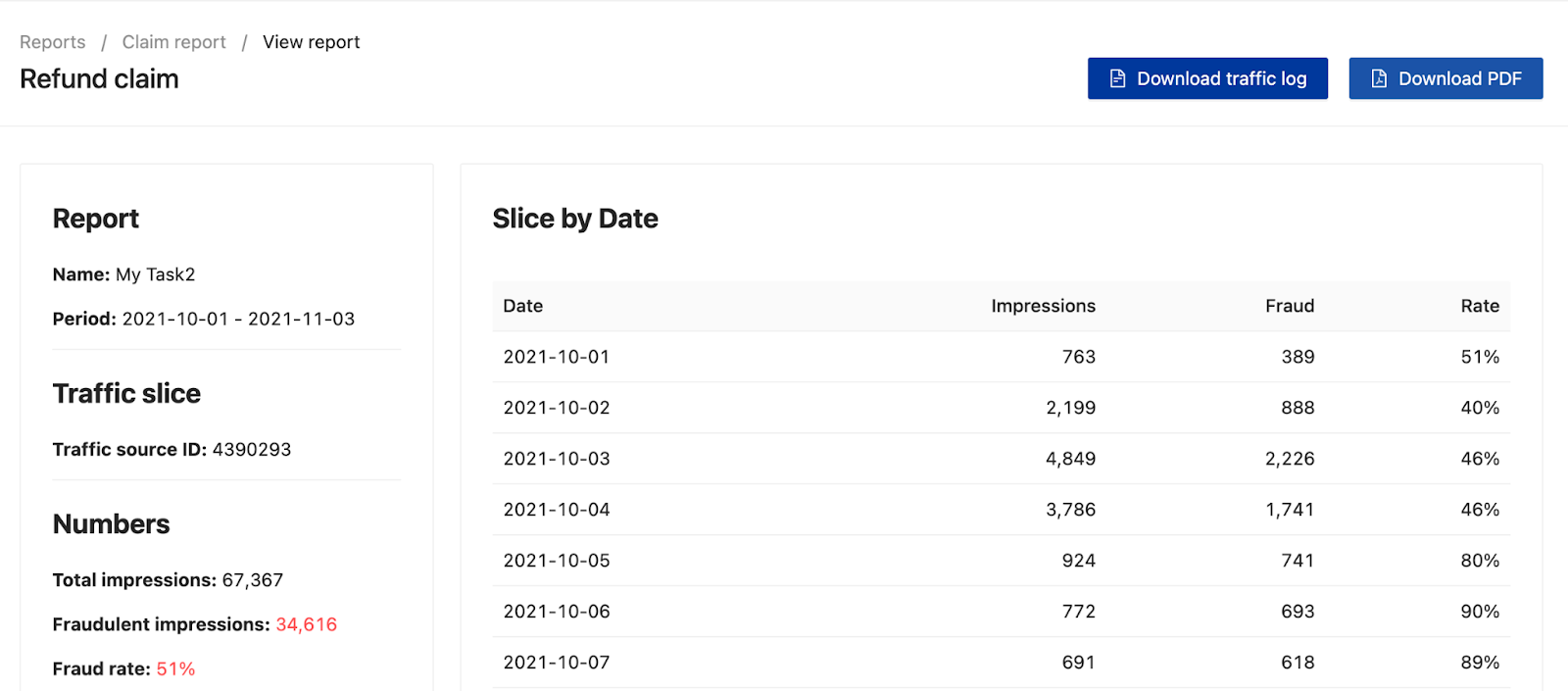Click the View report breadcrumb item

pyautogui.click(x=311, y=42)
